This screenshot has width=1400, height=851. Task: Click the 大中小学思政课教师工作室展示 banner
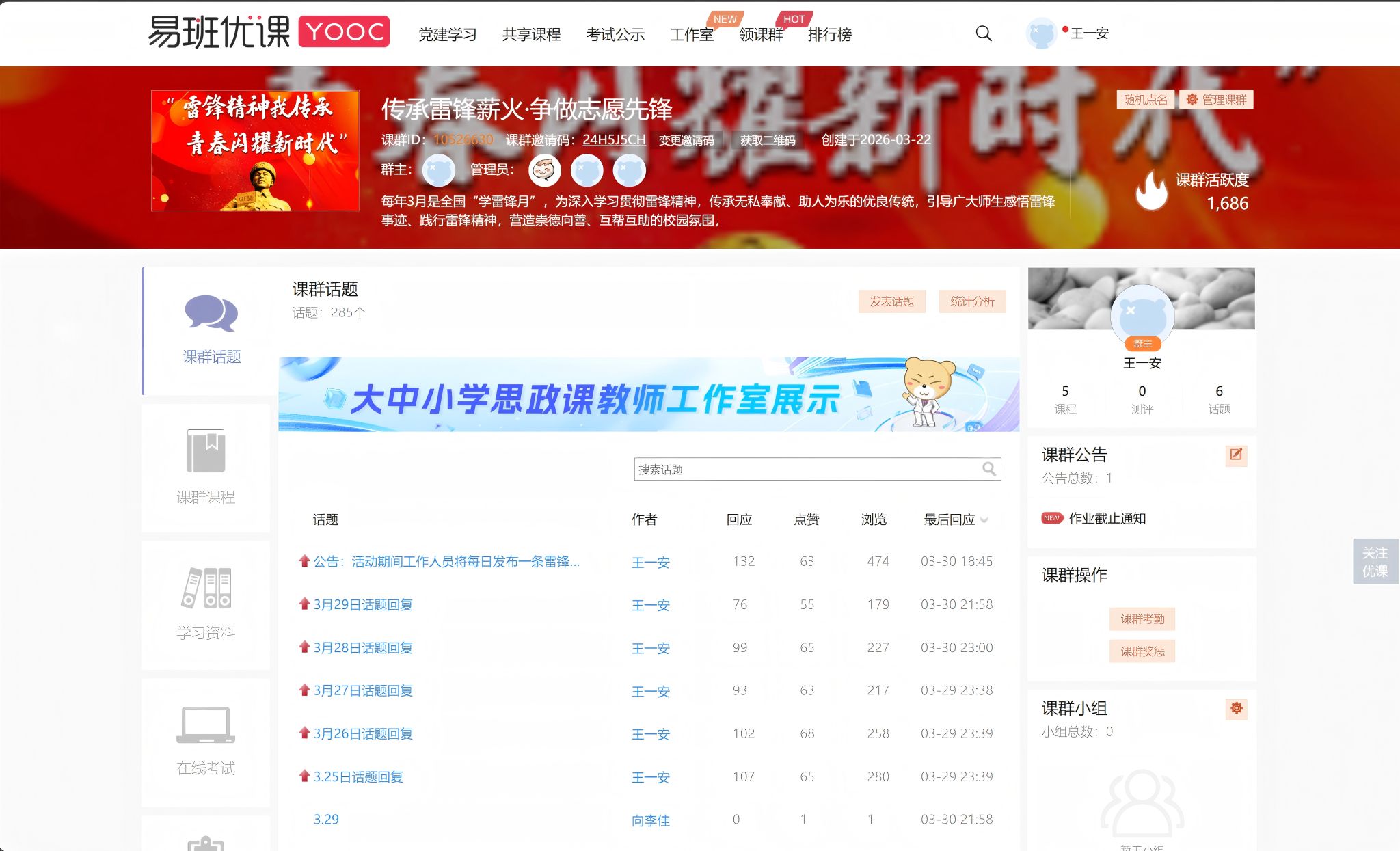point(648,394)
